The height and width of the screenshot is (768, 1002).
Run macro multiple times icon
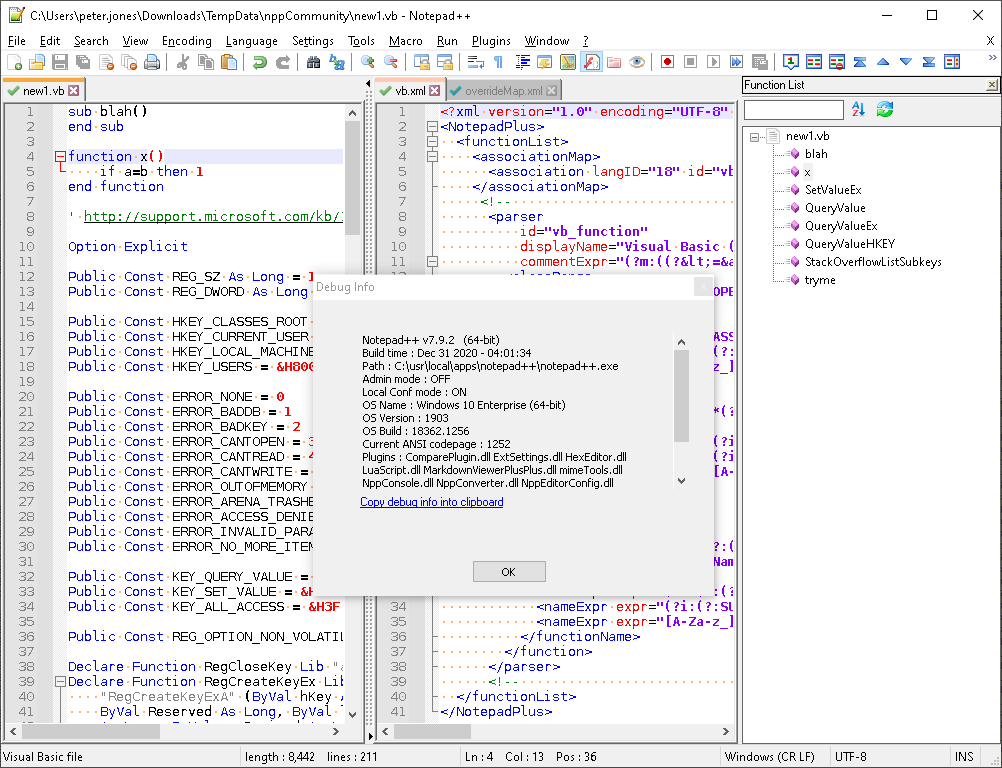[736, 62]
